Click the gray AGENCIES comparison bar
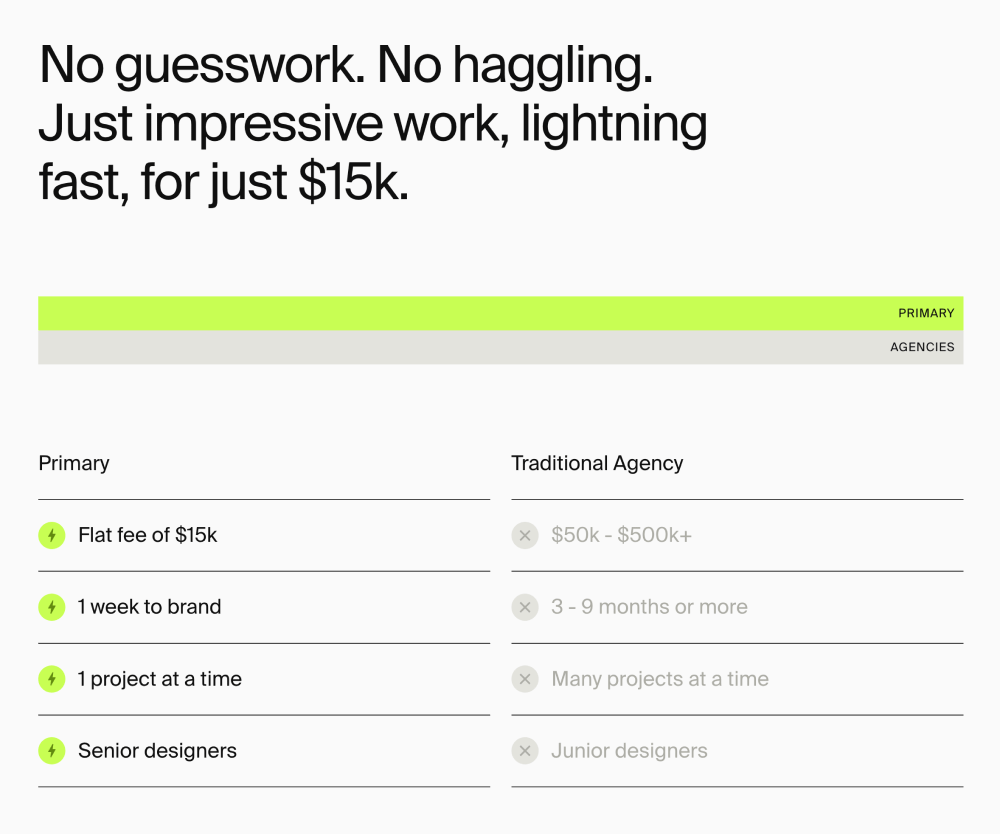Image resolution: width=1000 pixels, height=834 pixels. [x=501, y=347]
